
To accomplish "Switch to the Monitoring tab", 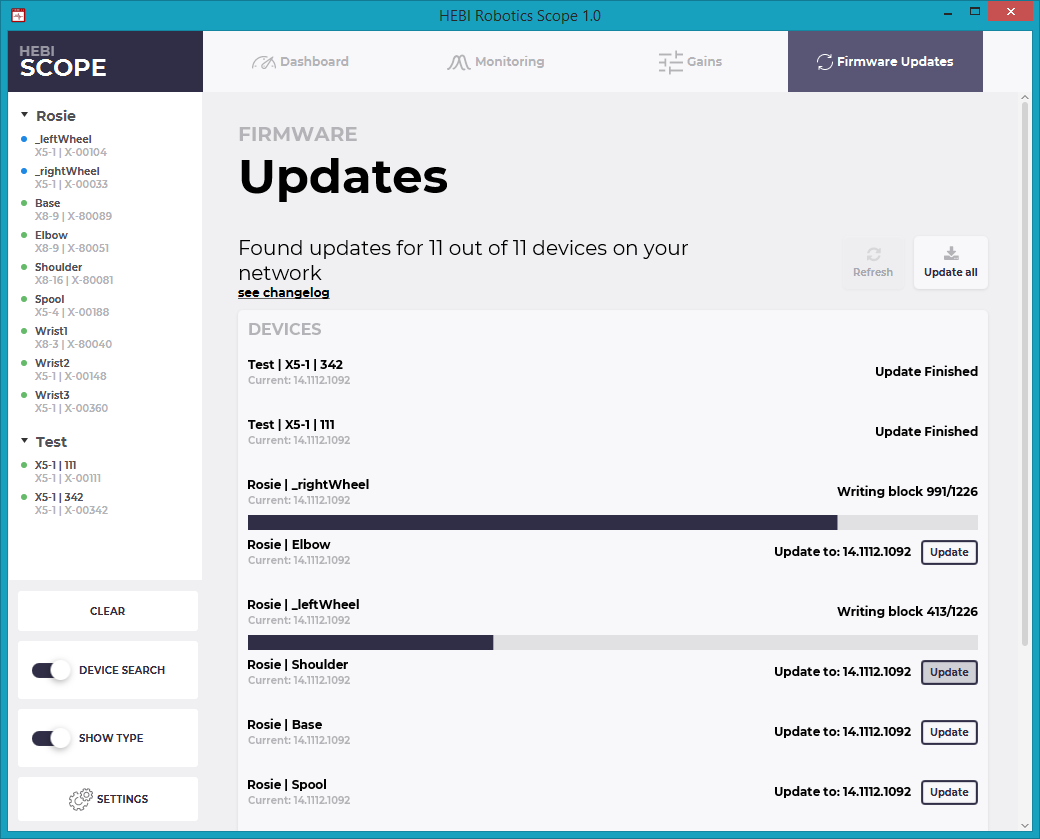I will tap(496, 61).
